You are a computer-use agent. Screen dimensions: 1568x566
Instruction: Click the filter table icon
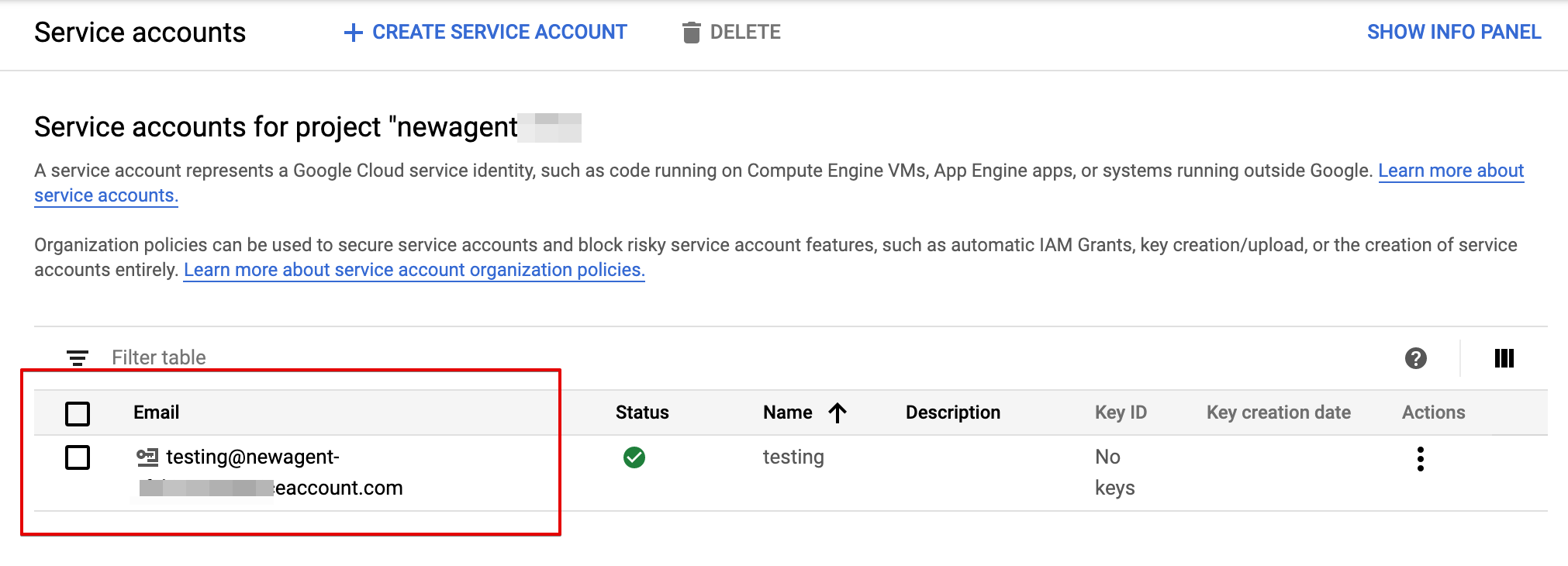78,357
